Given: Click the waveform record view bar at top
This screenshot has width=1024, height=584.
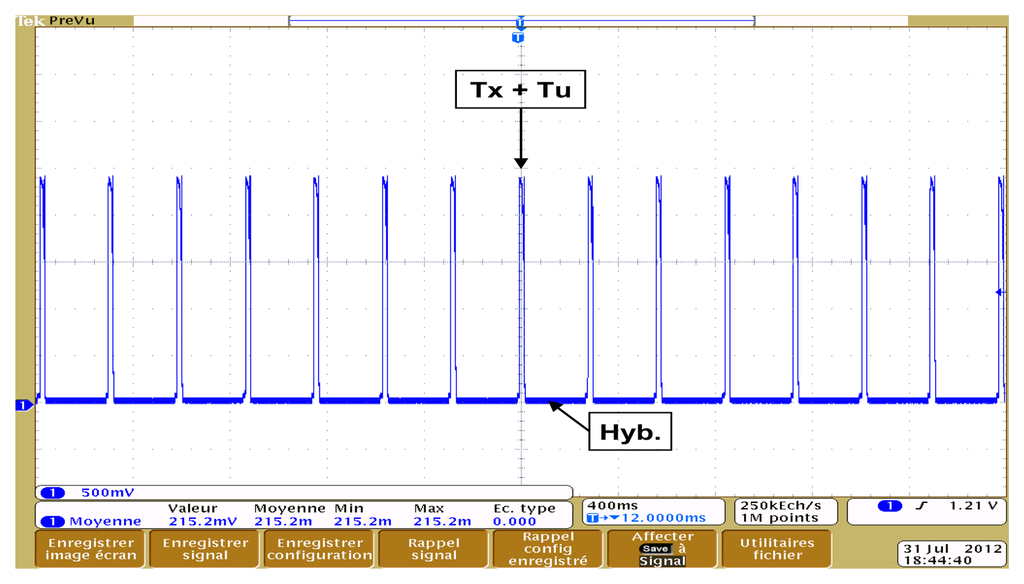Looking at the screenshot, I should [x=521, y=21].
